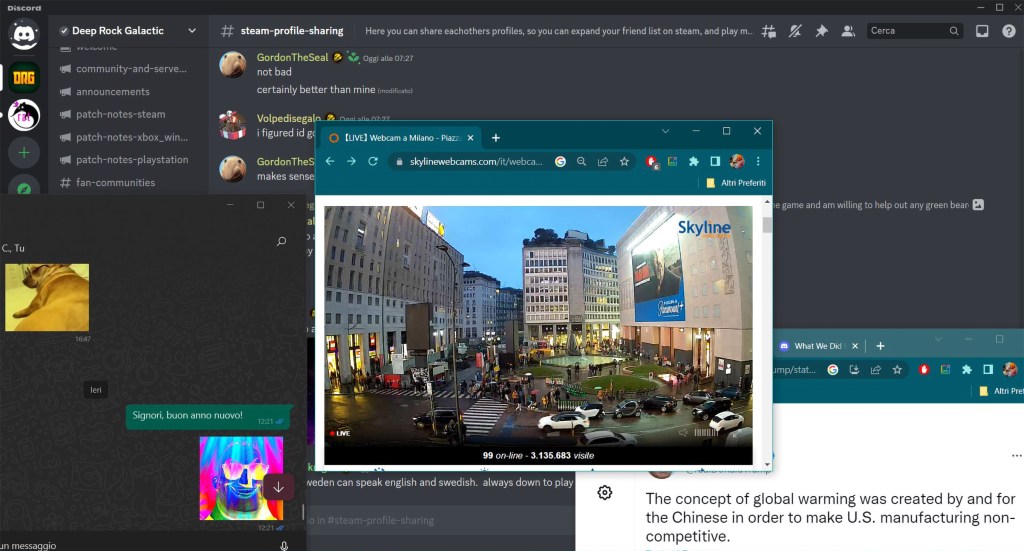Screen dimensions: 1024x551
Task: Search in chat using magnifier icon
Action: coord(281,241)
